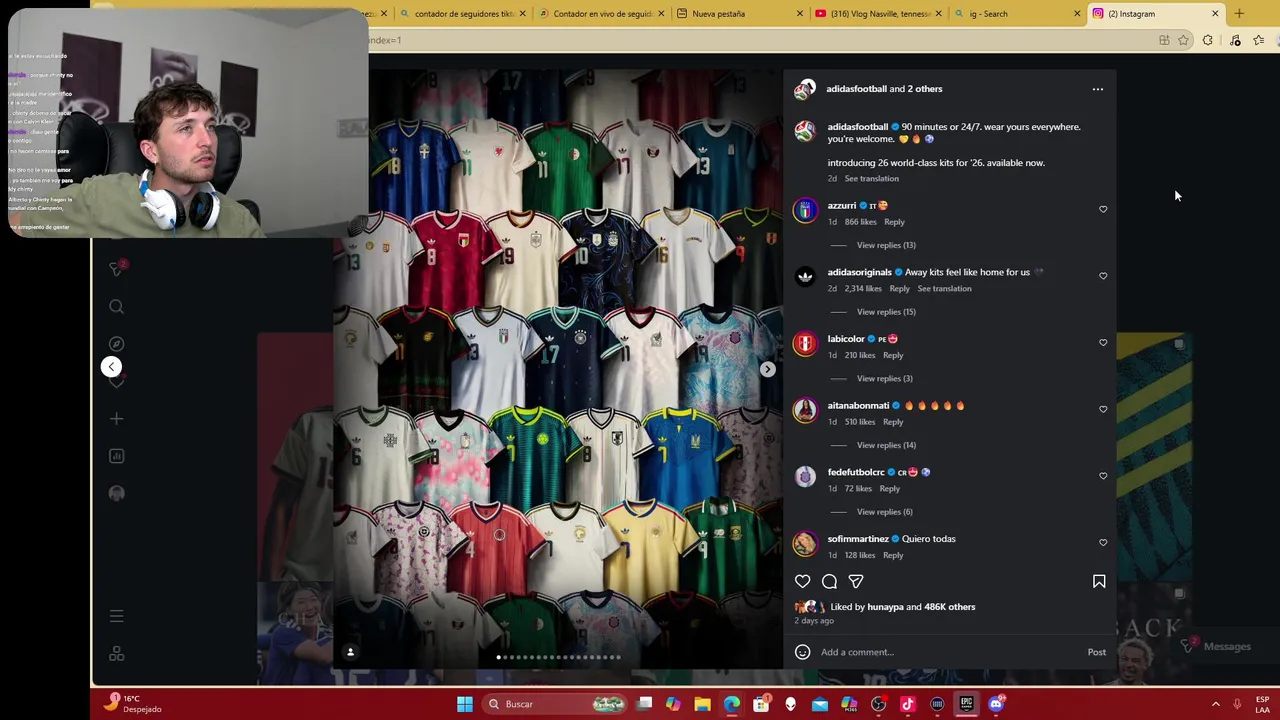Open a new browser tab with plus
The height and width of the screenshot is (720, 1280).
click(1239, 14)
